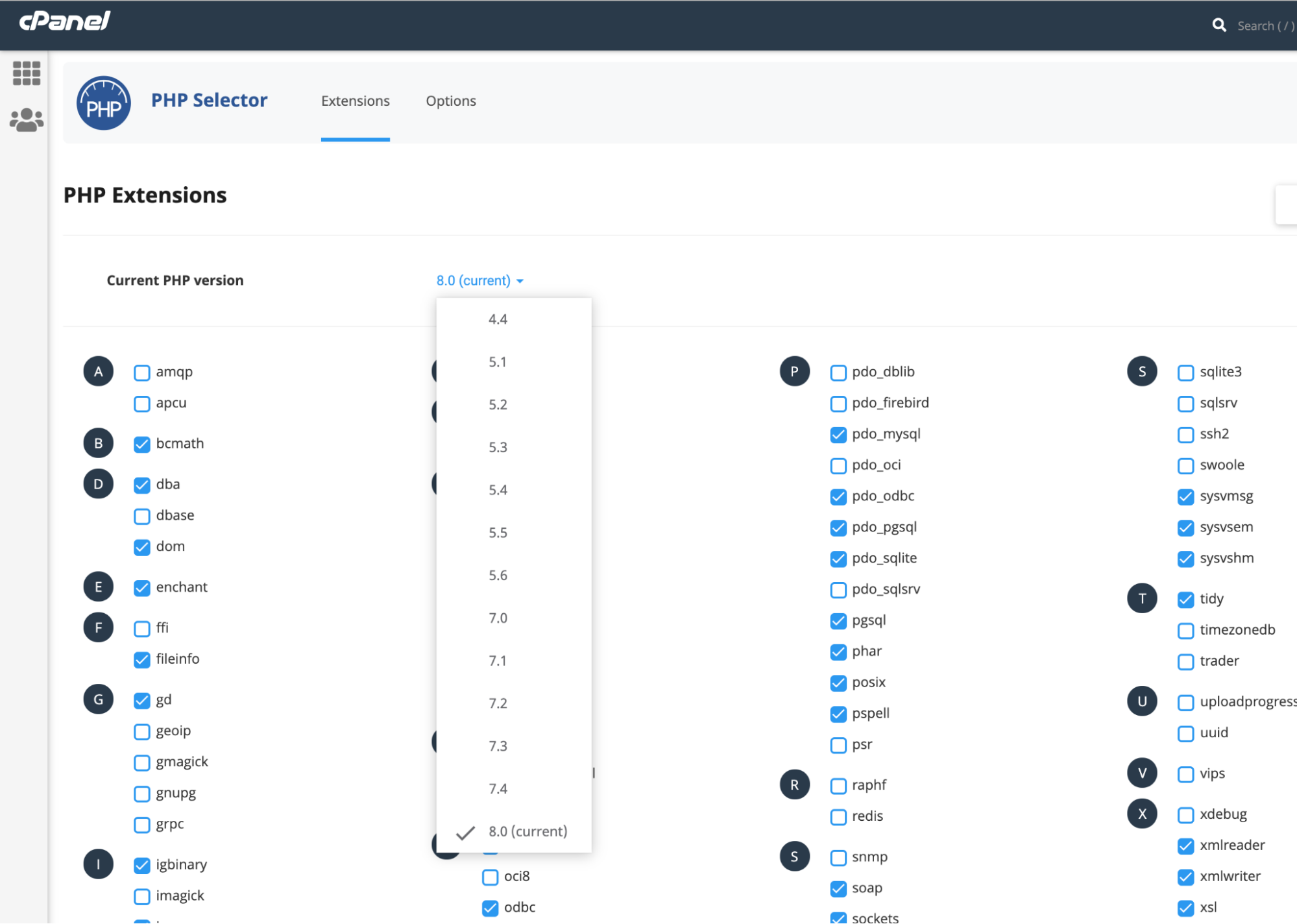This screenshot has width=1297, height=924.
Task: Pick PHP version 7.0 from list
Action: (498, 618)
